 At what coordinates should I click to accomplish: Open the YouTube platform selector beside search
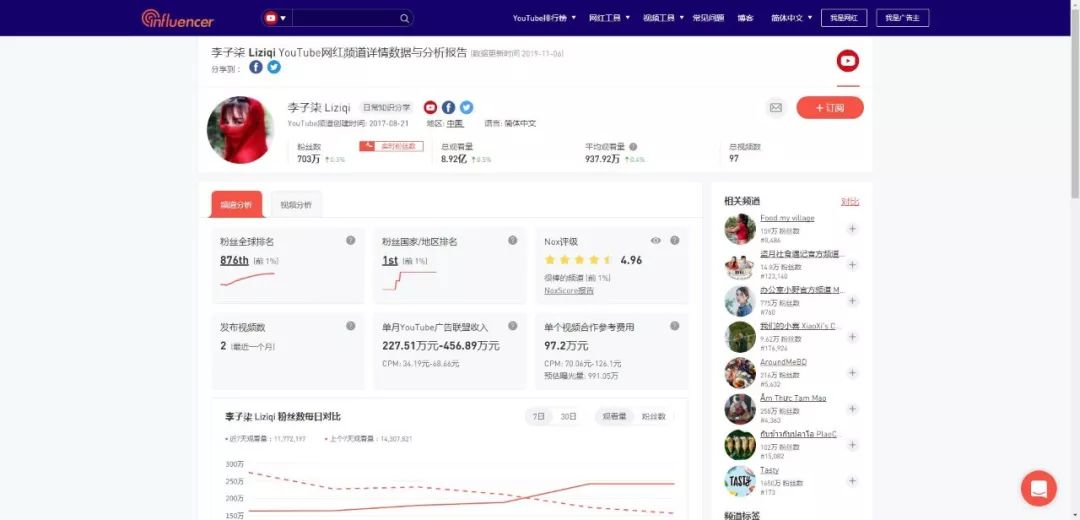[x=275, y=18]
